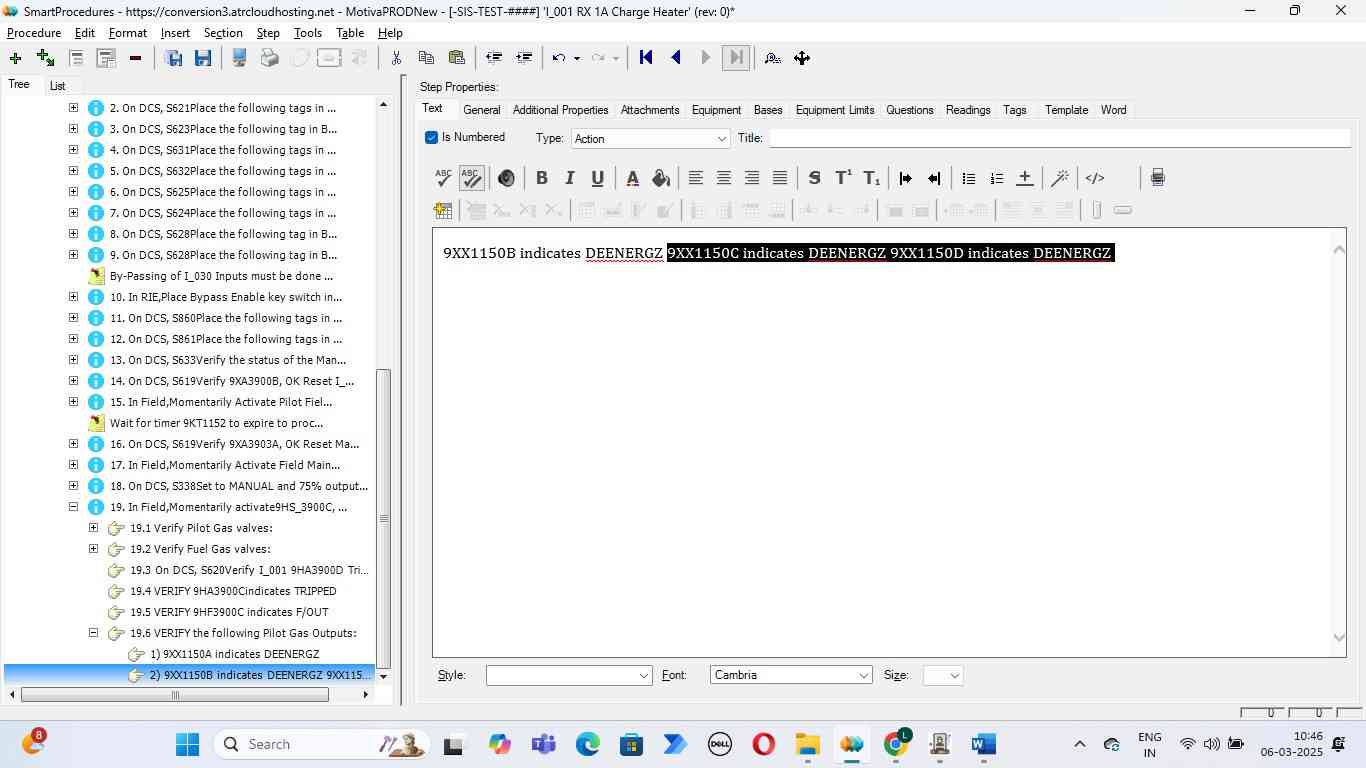The height and width of the screenshot is (768, 1366).
Task: Click the Windows Start button
Action: (x=187, y=744)
